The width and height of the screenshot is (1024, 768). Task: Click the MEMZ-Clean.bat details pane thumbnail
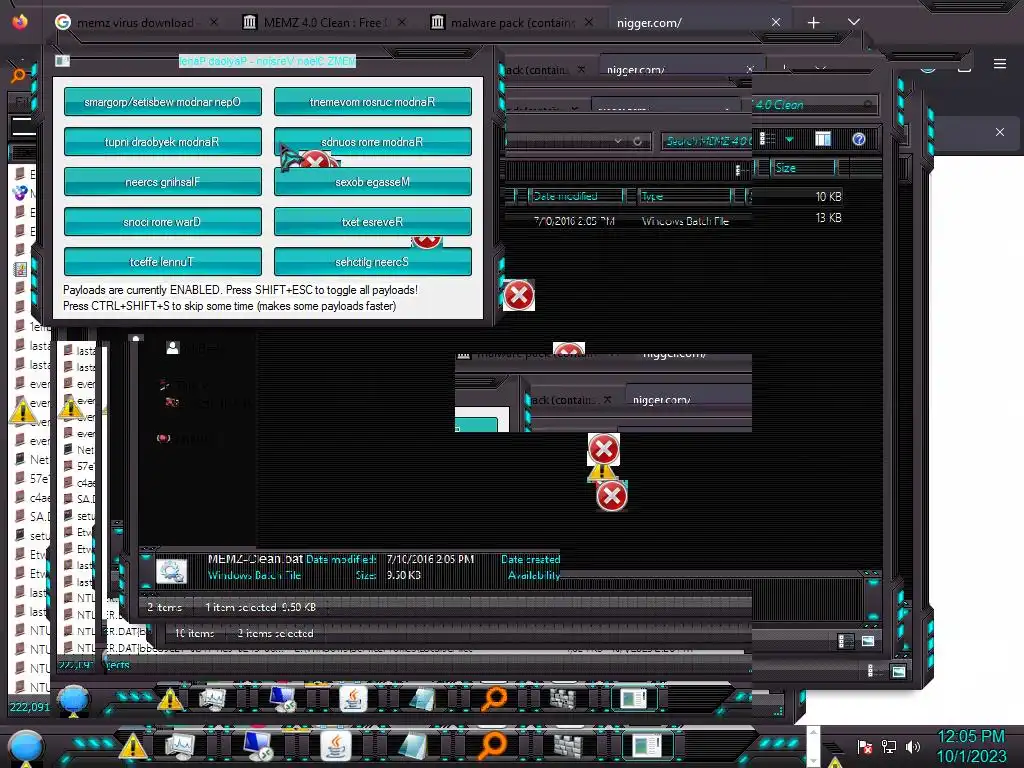[x=172, y=571]
